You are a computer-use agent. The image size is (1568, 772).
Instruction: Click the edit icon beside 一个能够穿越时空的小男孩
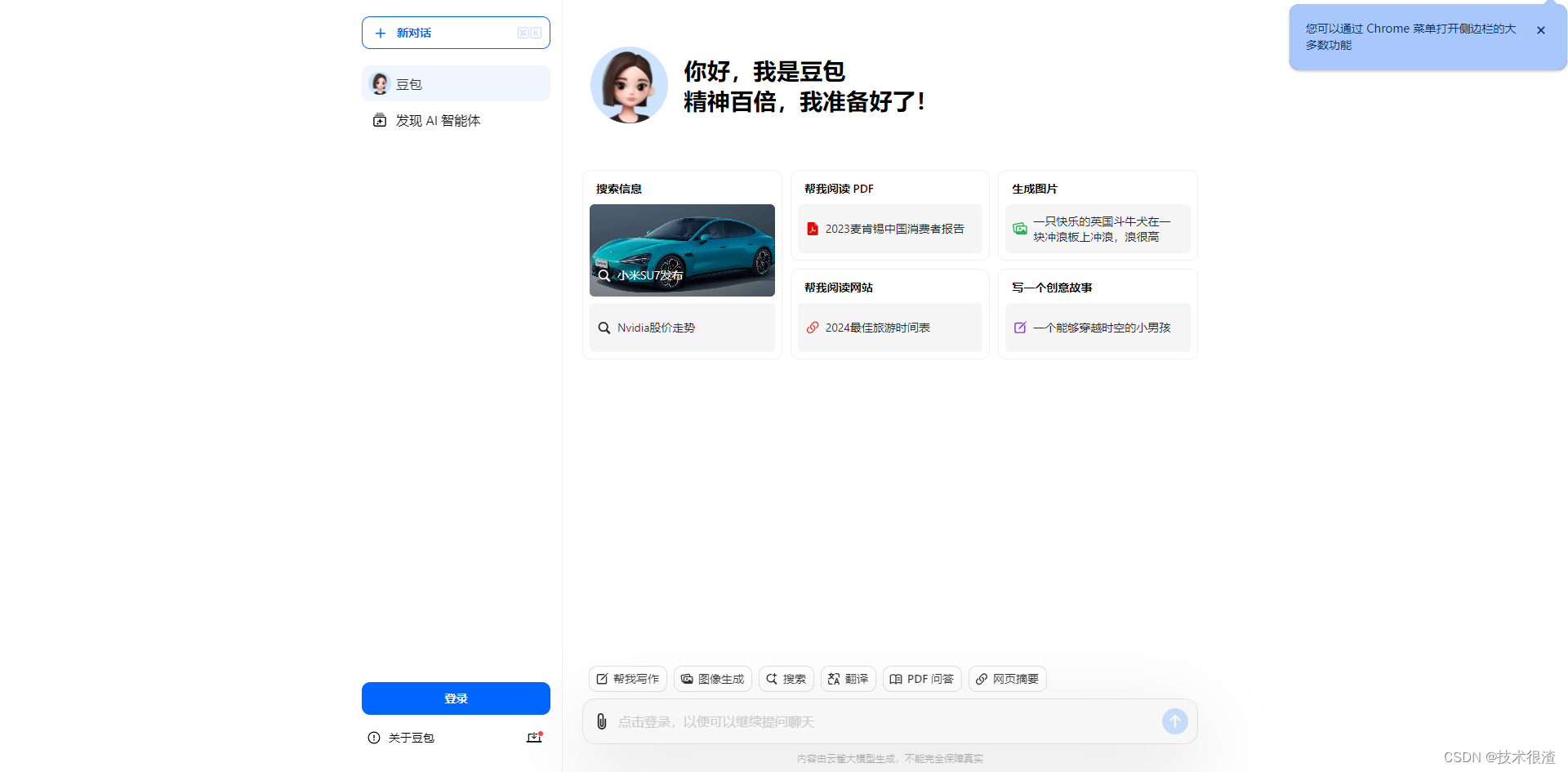click(1020, 328)
